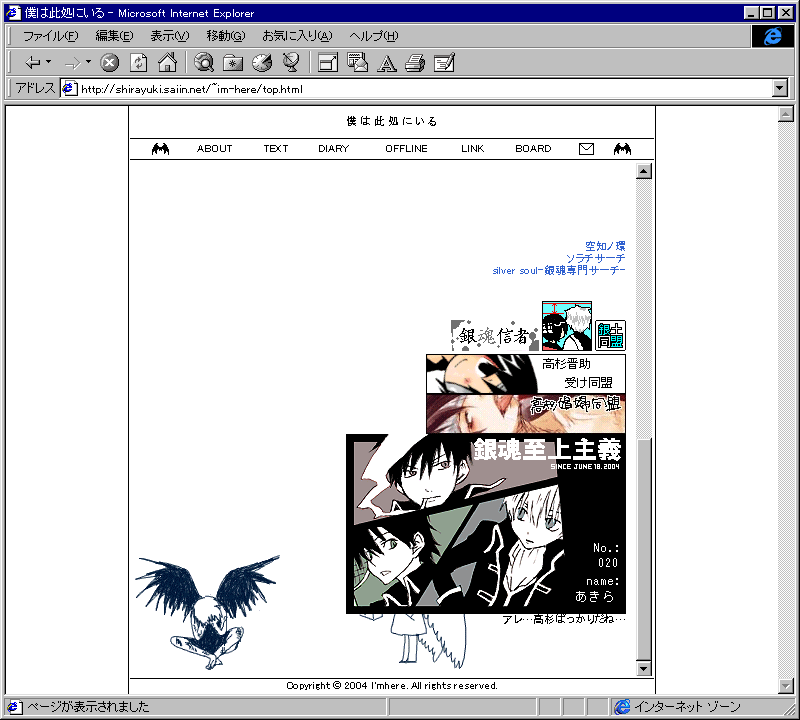Screen dimensions: 800x720
Task: Click the page icon in the address bar
Action: click(x=69, y=89)
